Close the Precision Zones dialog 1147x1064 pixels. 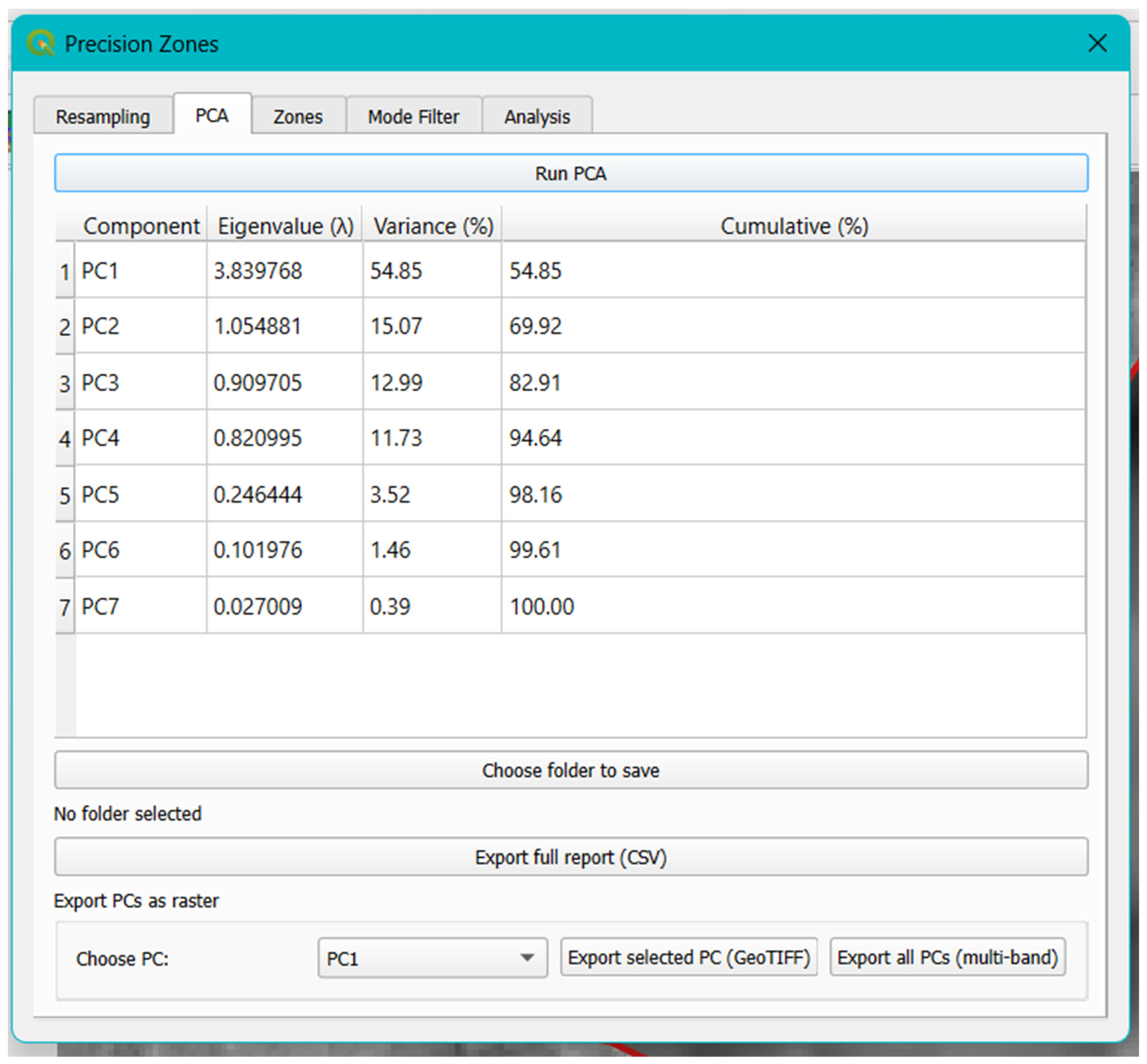1097,43
